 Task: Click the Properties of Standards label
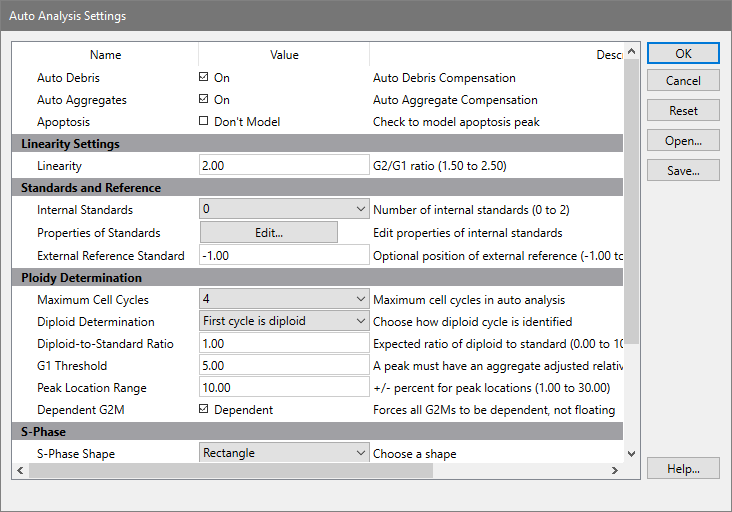(x=99, y=232)
